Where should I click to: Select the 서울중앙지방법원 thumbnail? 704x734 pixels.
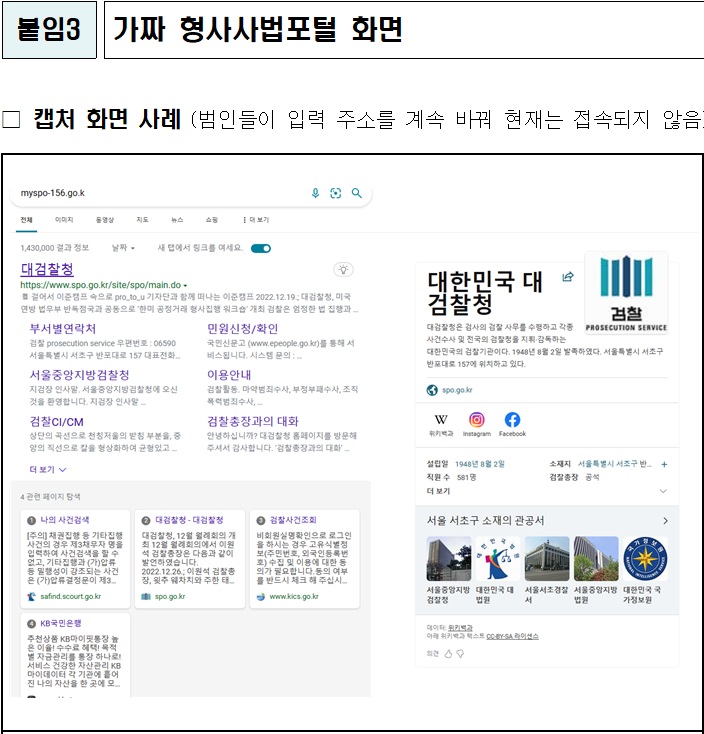(596, 559)
